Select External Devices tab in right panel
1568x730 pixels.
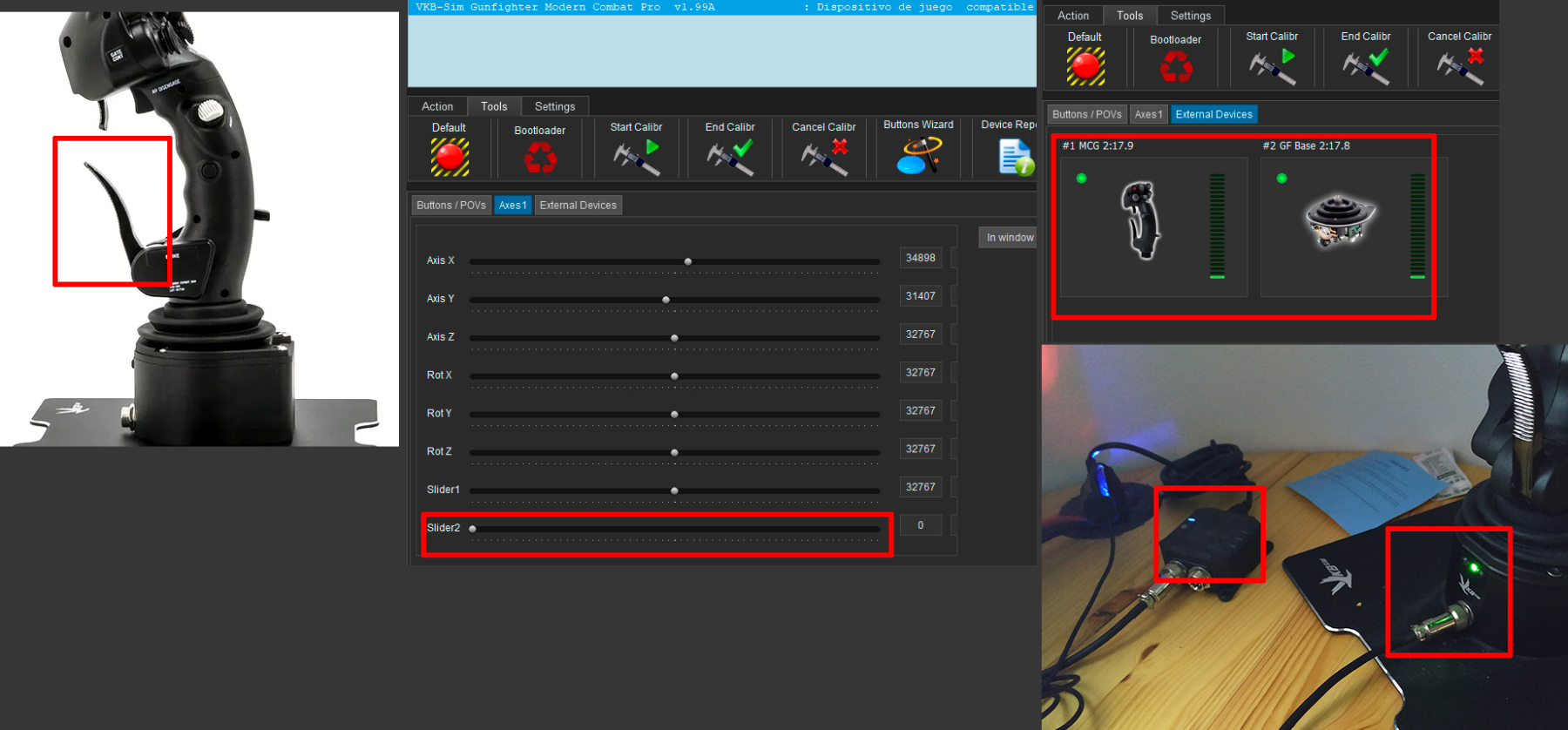click(x=1214, y=114)
